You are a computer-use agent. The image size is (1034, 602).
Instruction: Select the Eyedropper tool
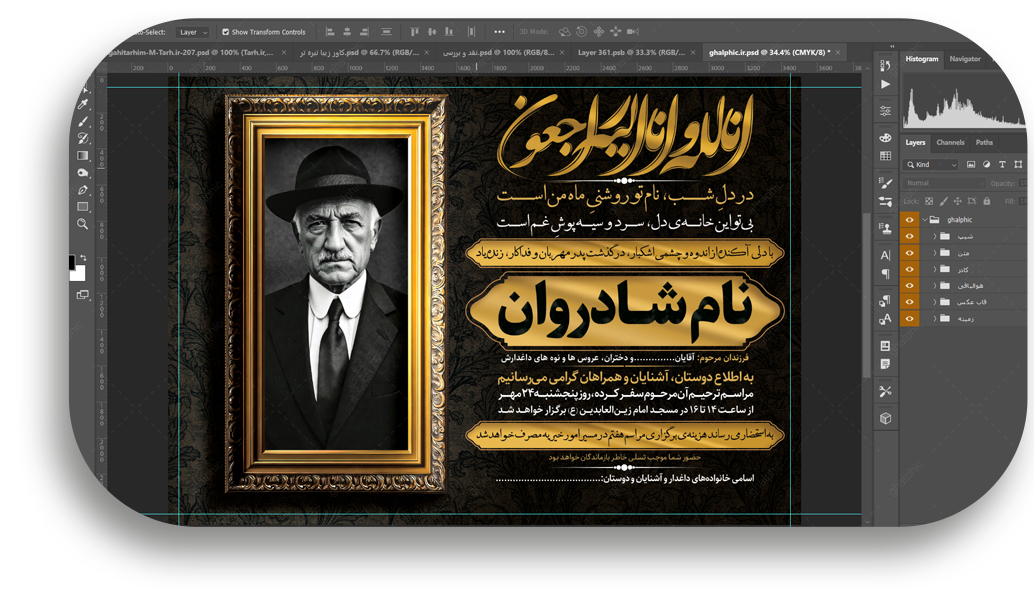coord(83,104)
